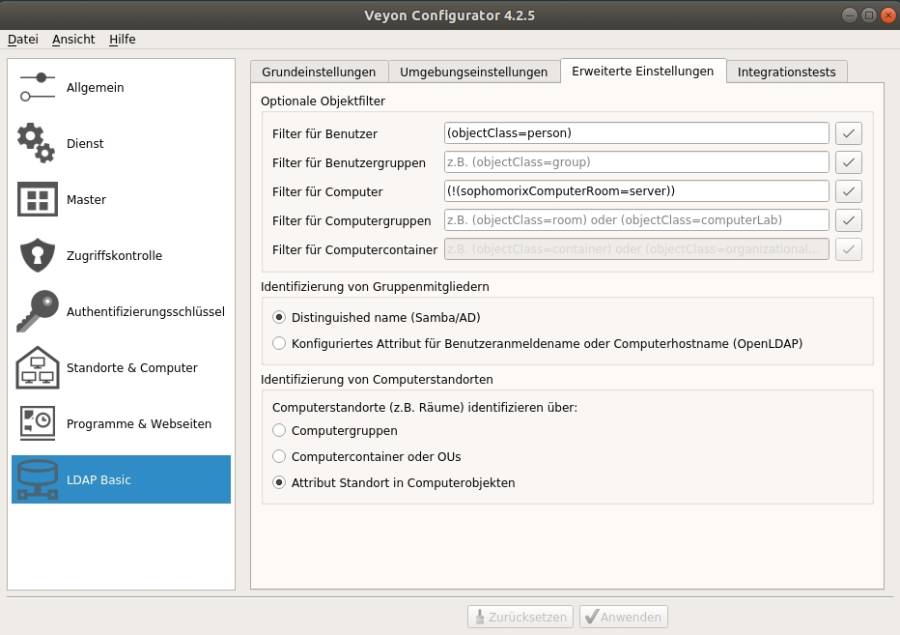Select the Zugriffskontrolle shield icon

coord(37,255)
